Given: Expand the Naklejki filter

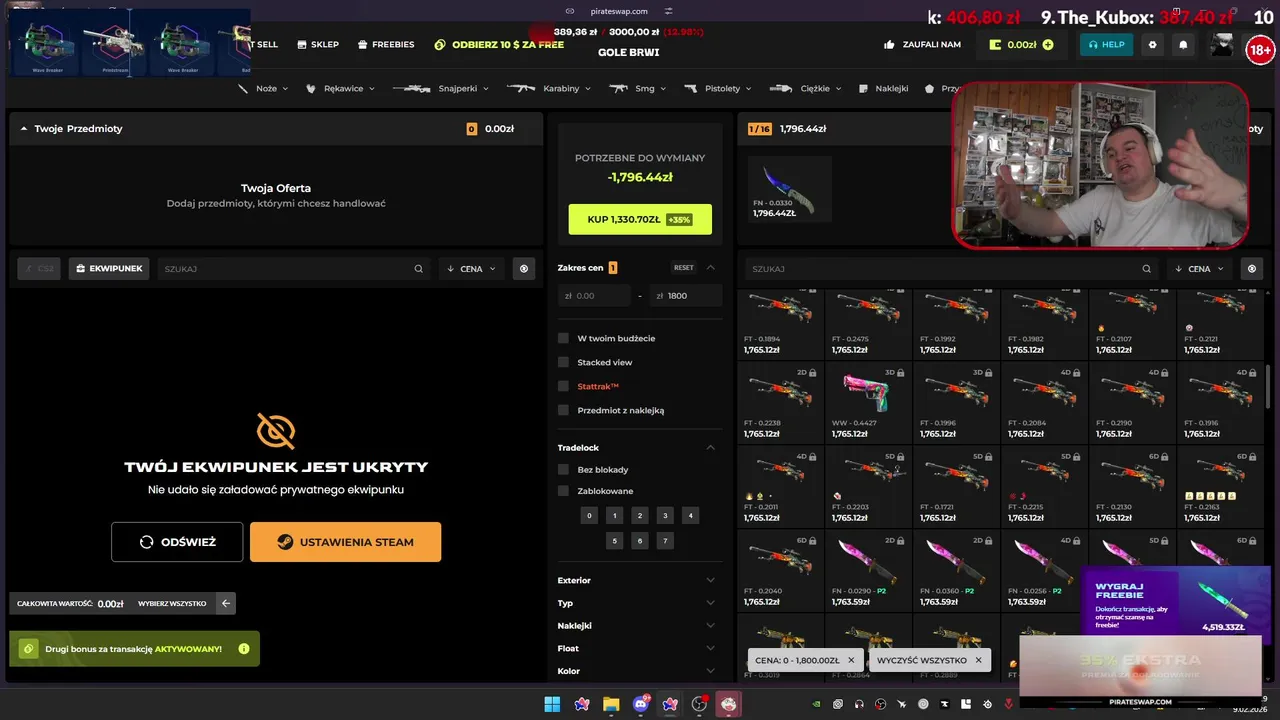Looking at the screenshot, I should coord(711,625).
